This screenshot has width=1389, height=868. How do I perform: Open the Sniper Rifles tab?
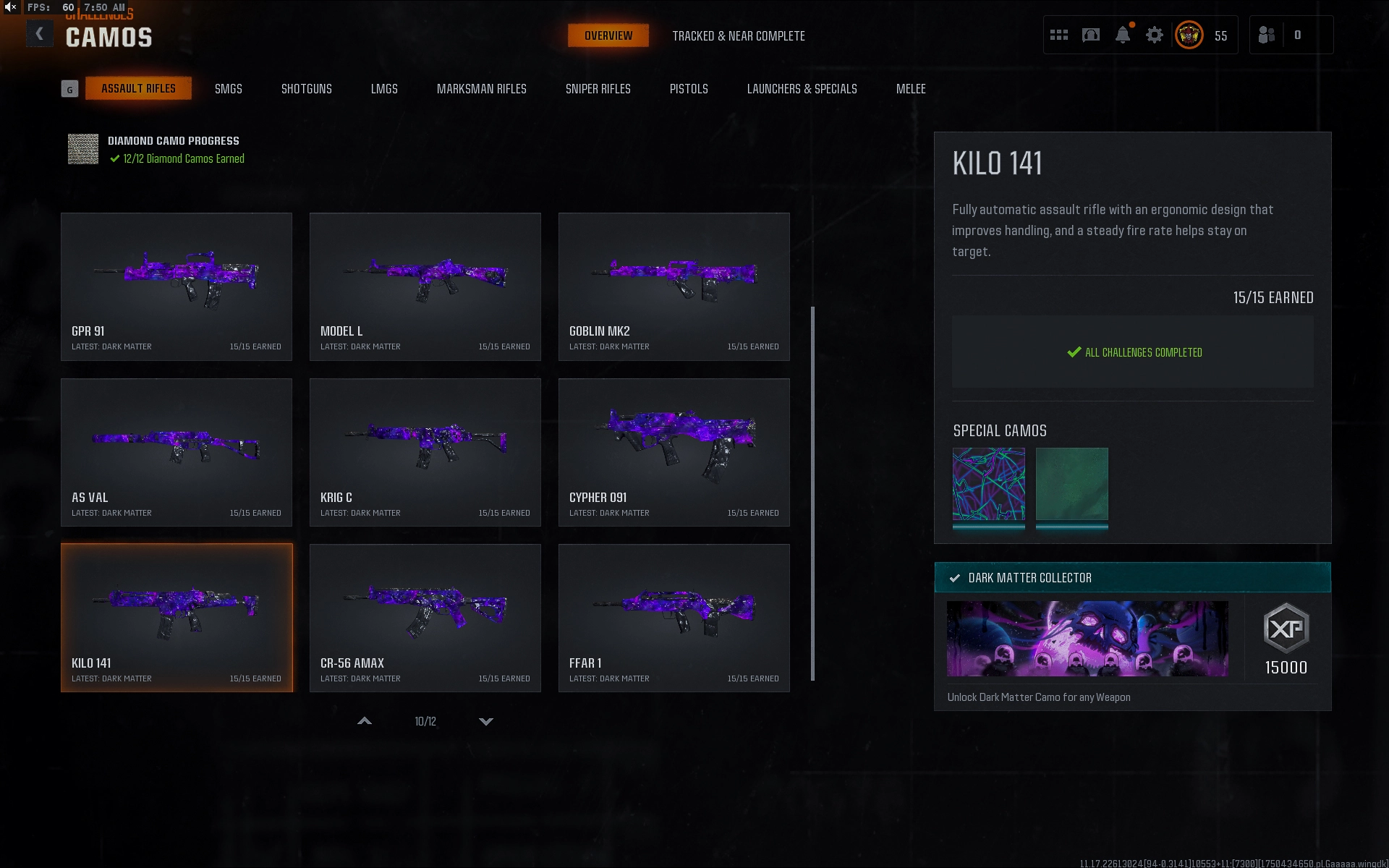tap(598, 89)
